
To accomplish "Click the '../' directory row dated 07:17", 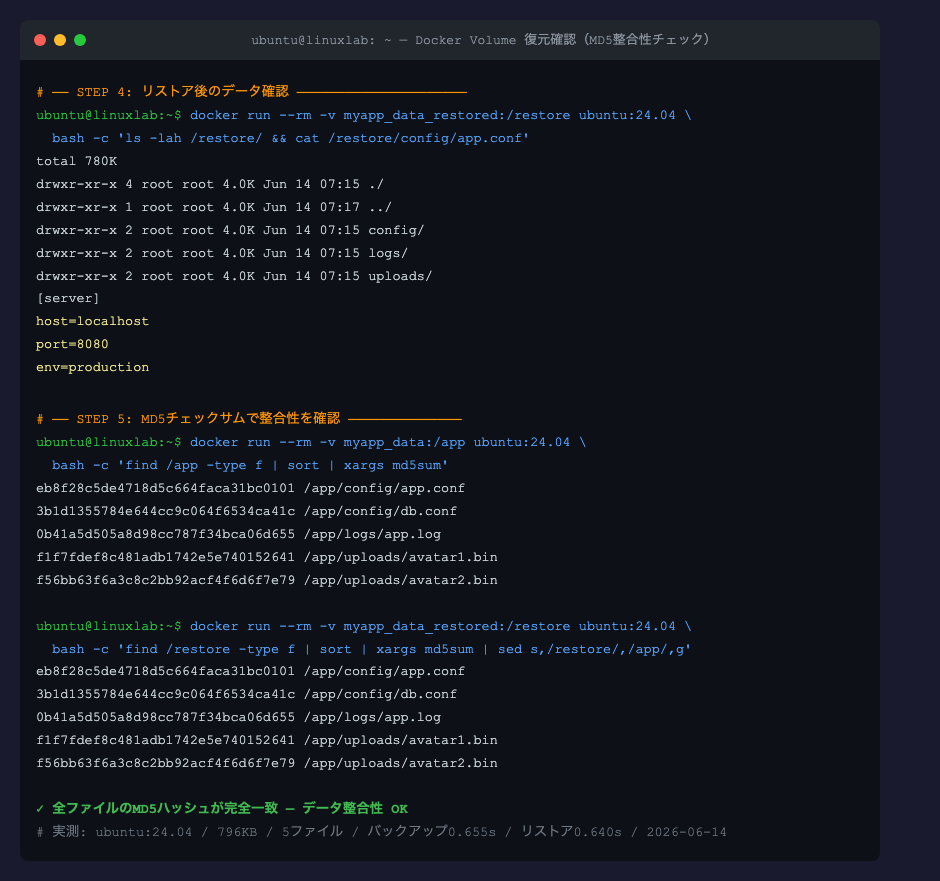I will pyautogui.click(x=214, y=207).
